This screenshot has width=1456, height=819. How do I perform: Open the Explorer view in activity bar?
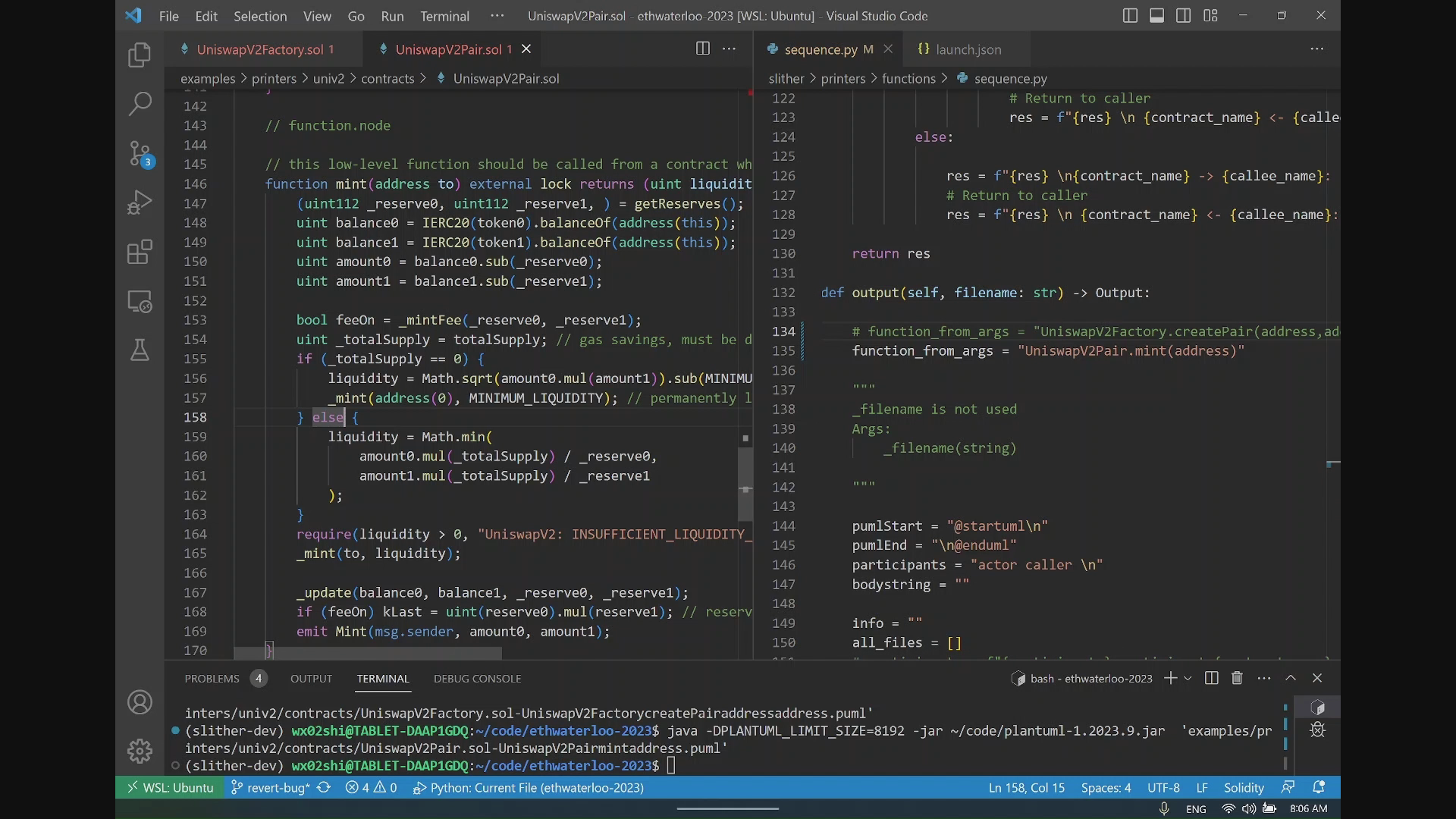140,55
